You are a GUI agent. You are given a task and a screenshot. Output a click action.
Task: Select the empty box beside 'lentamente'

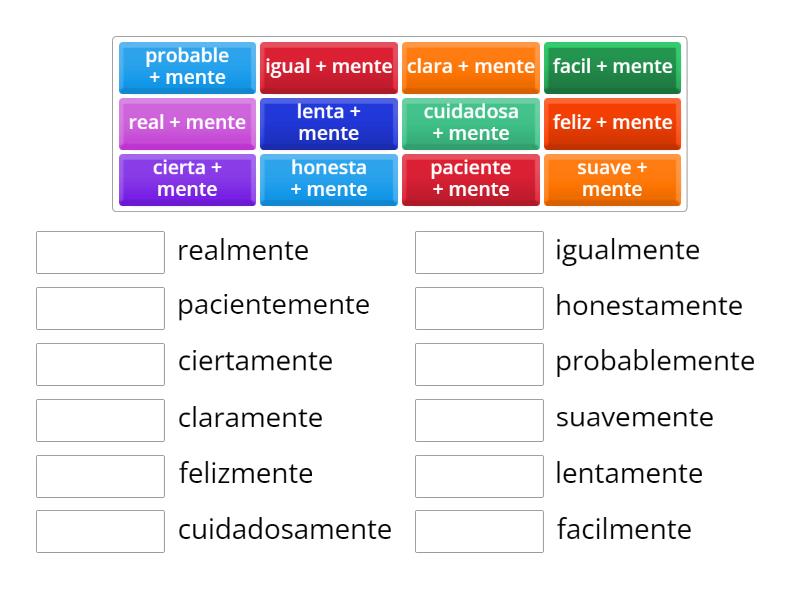click(x=478, y=475)
